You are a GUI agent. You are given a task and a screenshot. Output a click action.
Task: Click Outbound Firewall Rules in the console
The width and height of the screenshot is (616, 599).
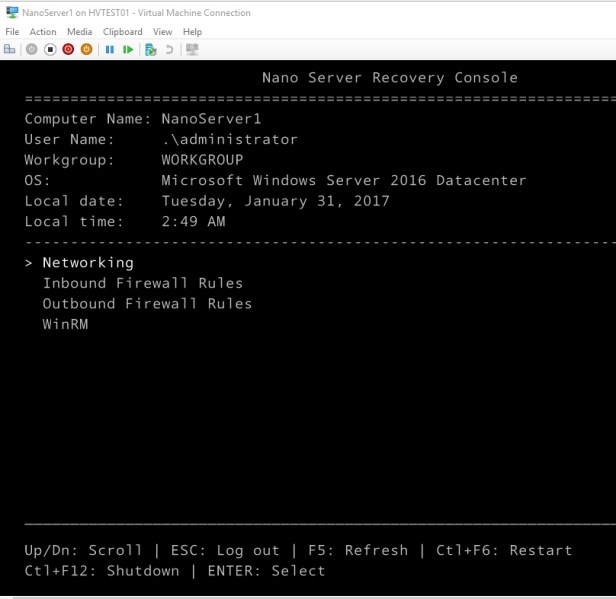(147, 304)
